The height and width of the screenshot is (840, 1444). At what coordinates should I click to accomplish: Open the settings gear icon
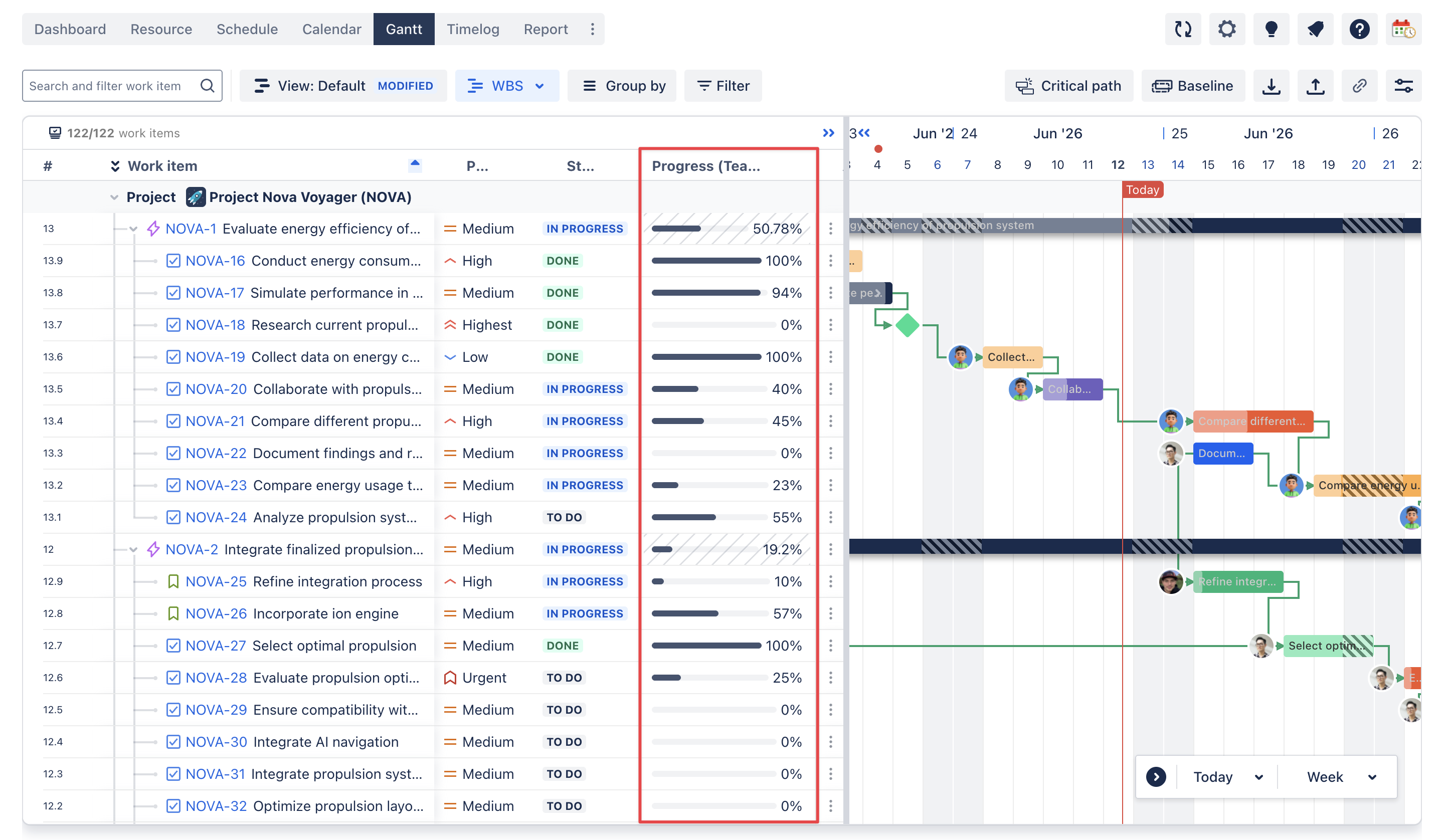(x=1227, y=29)
